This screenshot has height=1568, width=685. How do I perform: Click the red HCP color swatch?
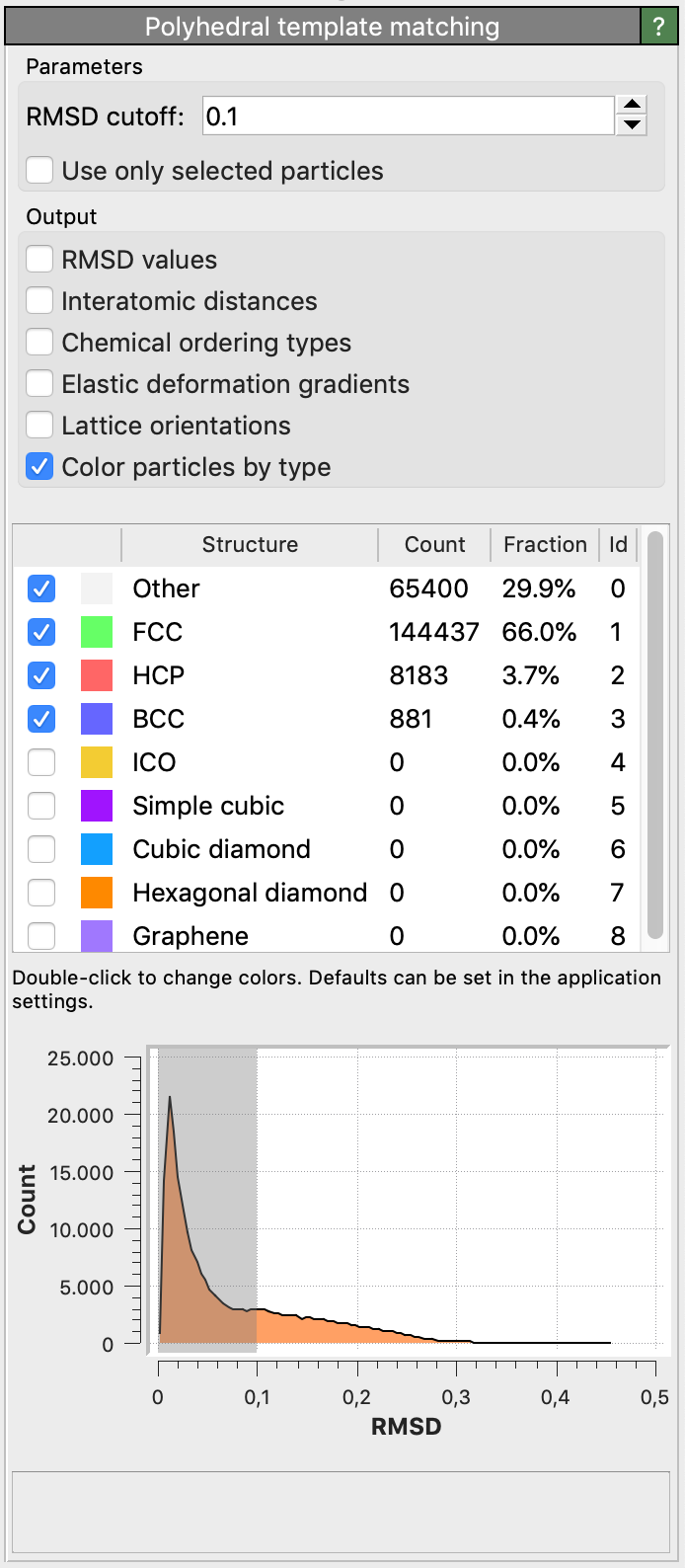point(96,675)
